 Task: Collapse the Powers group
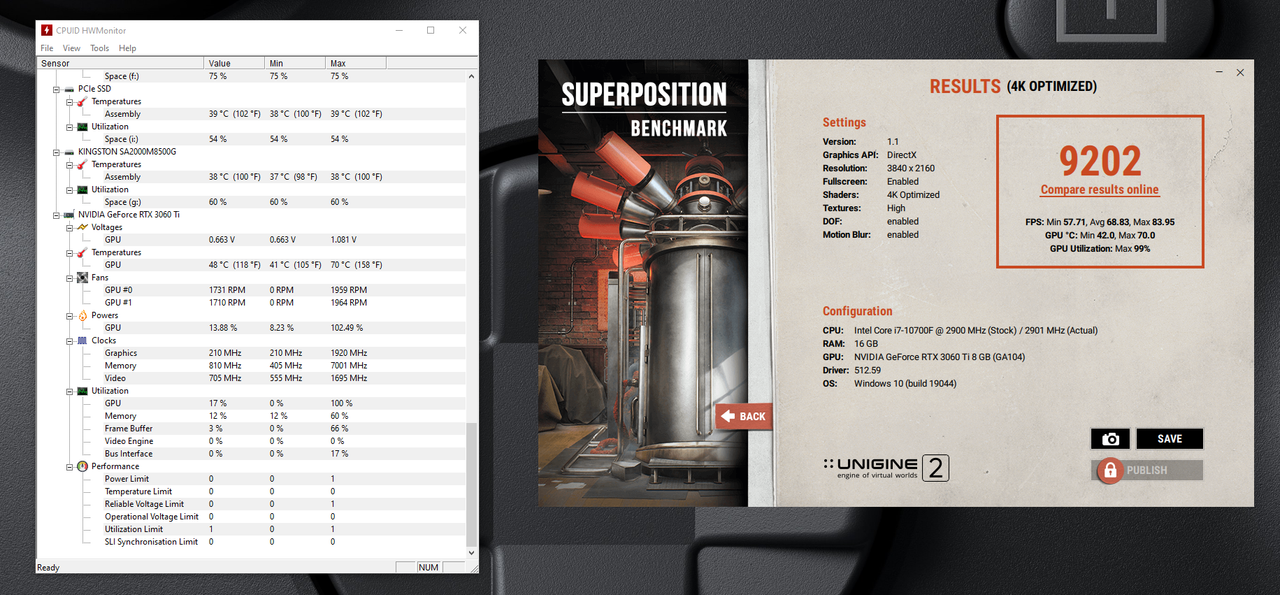pos(70,316)
